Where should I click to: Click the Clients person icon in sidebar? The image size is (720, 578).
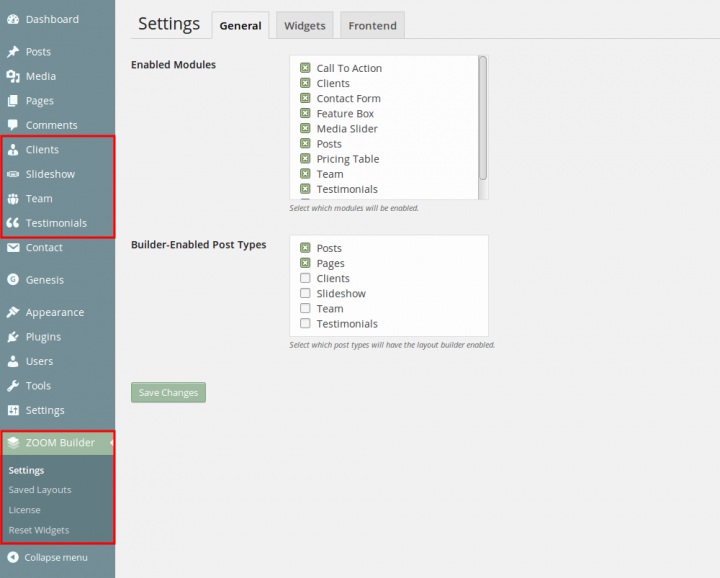pyautogui.click(x=13, y=150)
